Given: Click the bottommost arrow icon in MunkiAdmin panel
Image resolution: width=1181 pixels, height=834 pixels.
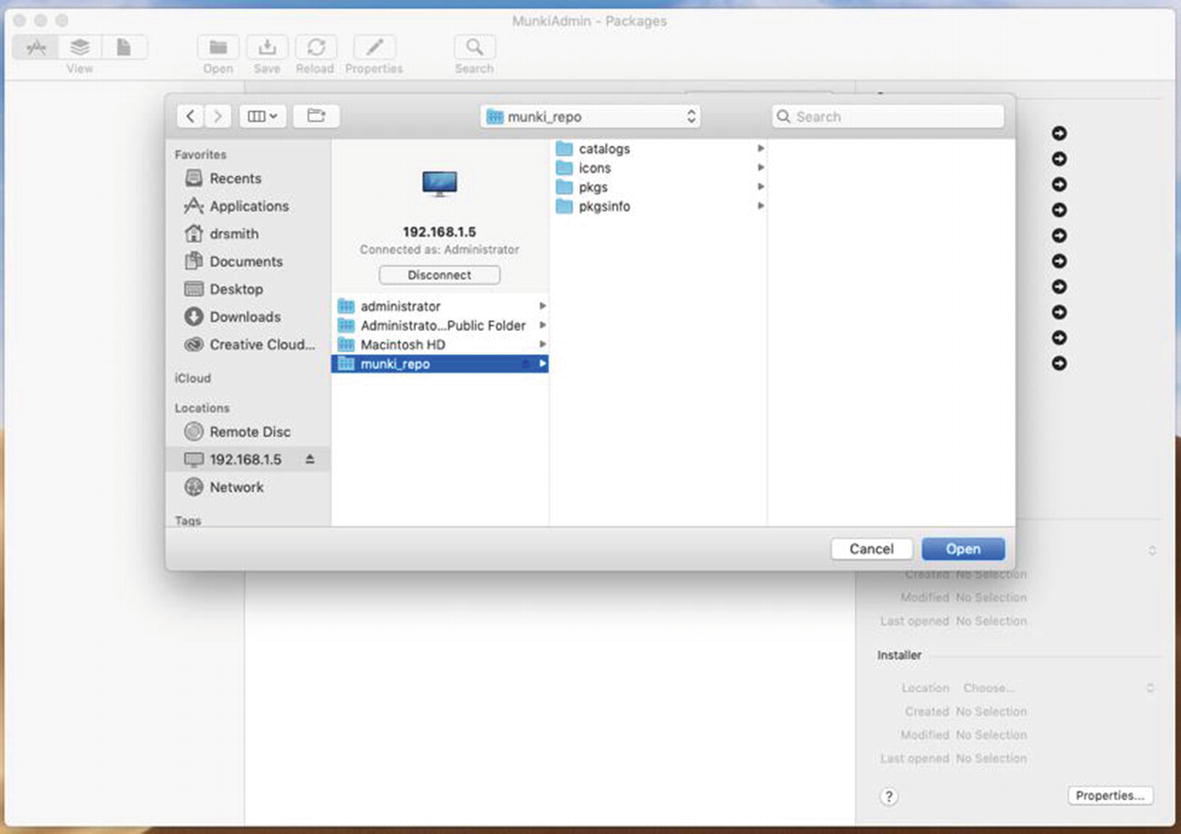Looking at the screenshot, I should [1059, 363].
